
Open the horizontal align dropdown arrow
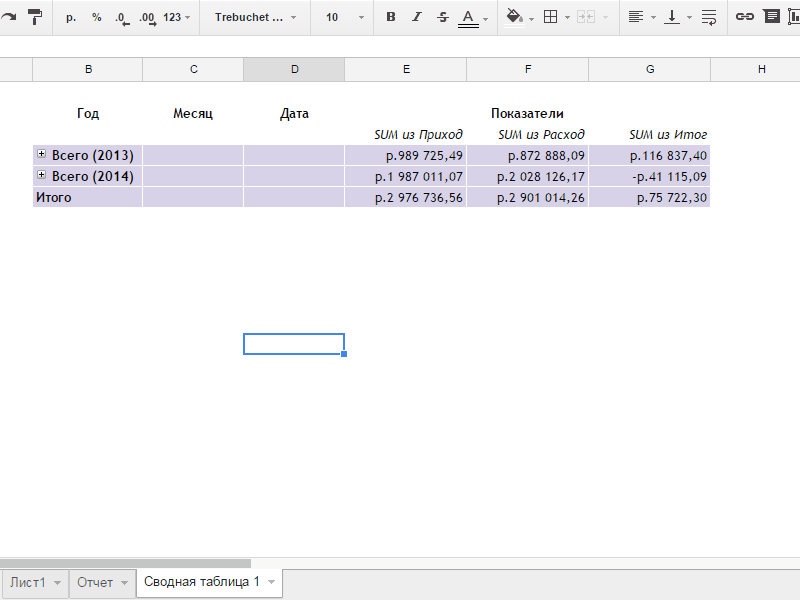[653, 17]
